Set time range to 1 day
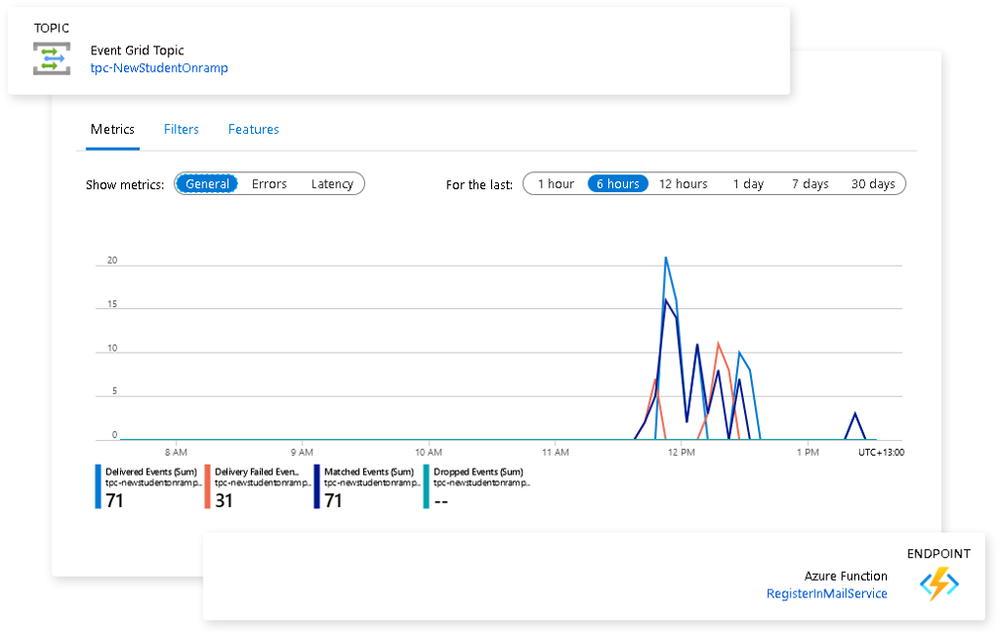 (748, 184)
